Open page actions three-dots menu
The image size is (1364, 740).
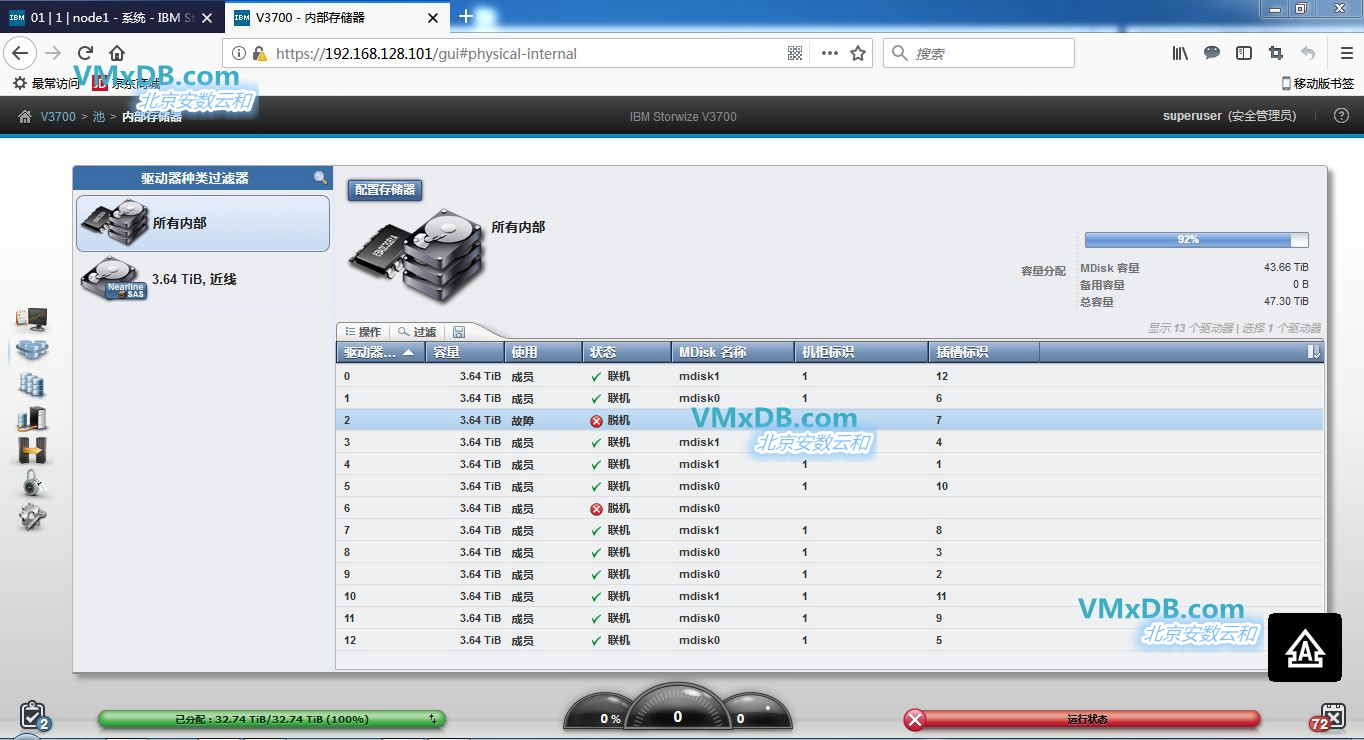pyautogui.click(x=830, y=53)
